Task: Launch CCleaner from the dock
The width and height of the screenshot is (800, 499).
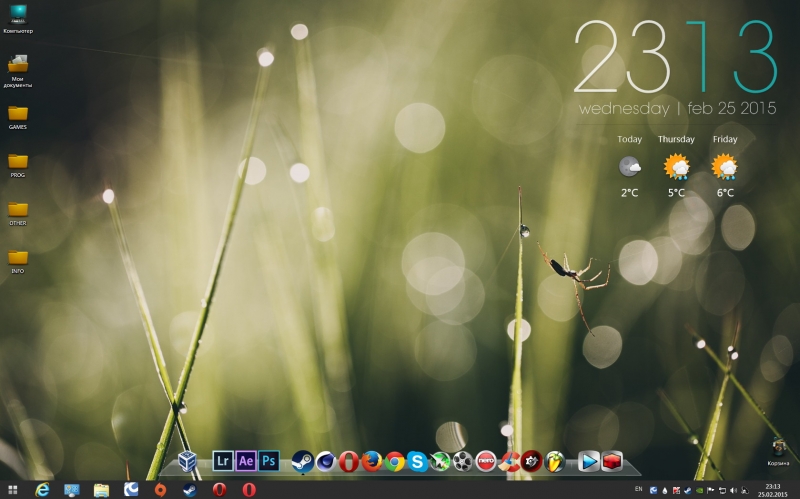Action: pyautogui.click(x=509, y=462)
